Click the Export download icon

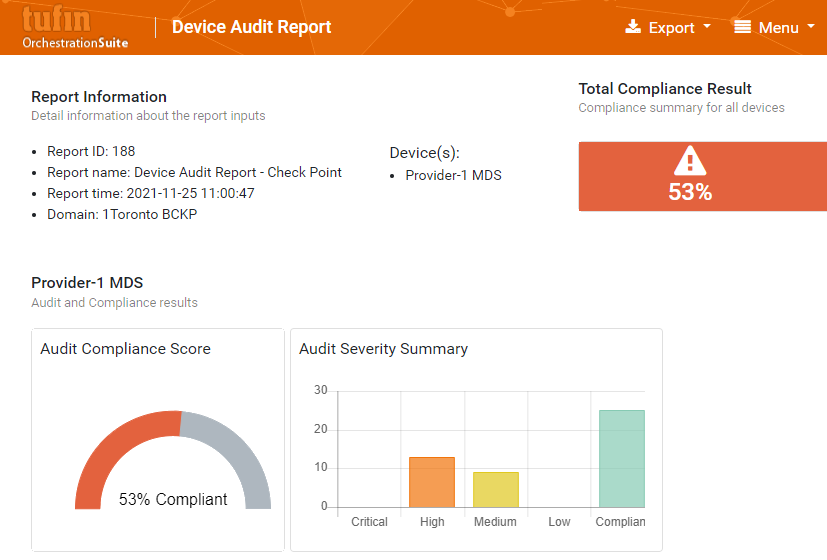633,27
